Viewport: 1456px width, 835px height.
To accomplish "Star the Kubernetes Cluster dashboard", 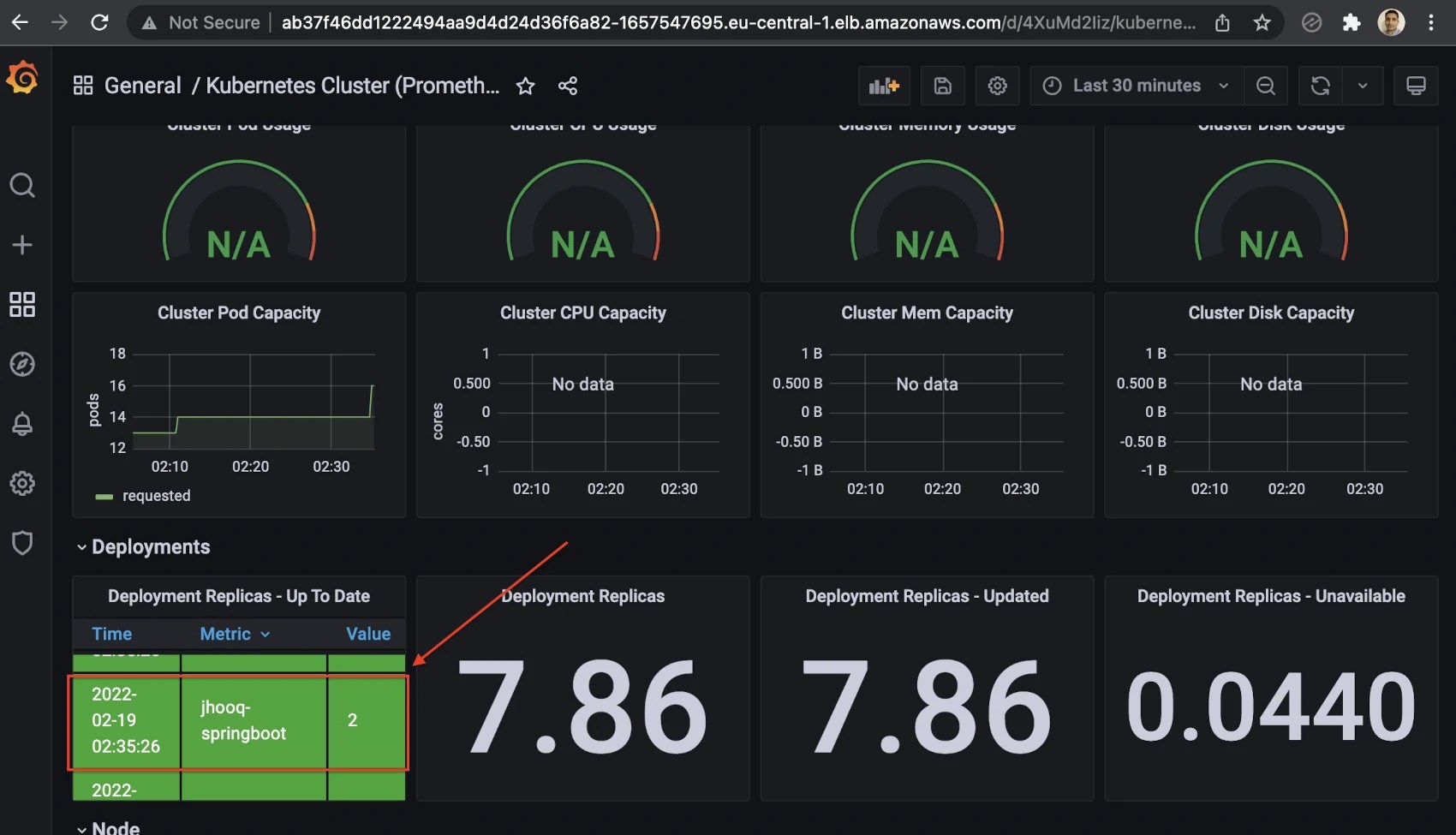I will (525, 86).
